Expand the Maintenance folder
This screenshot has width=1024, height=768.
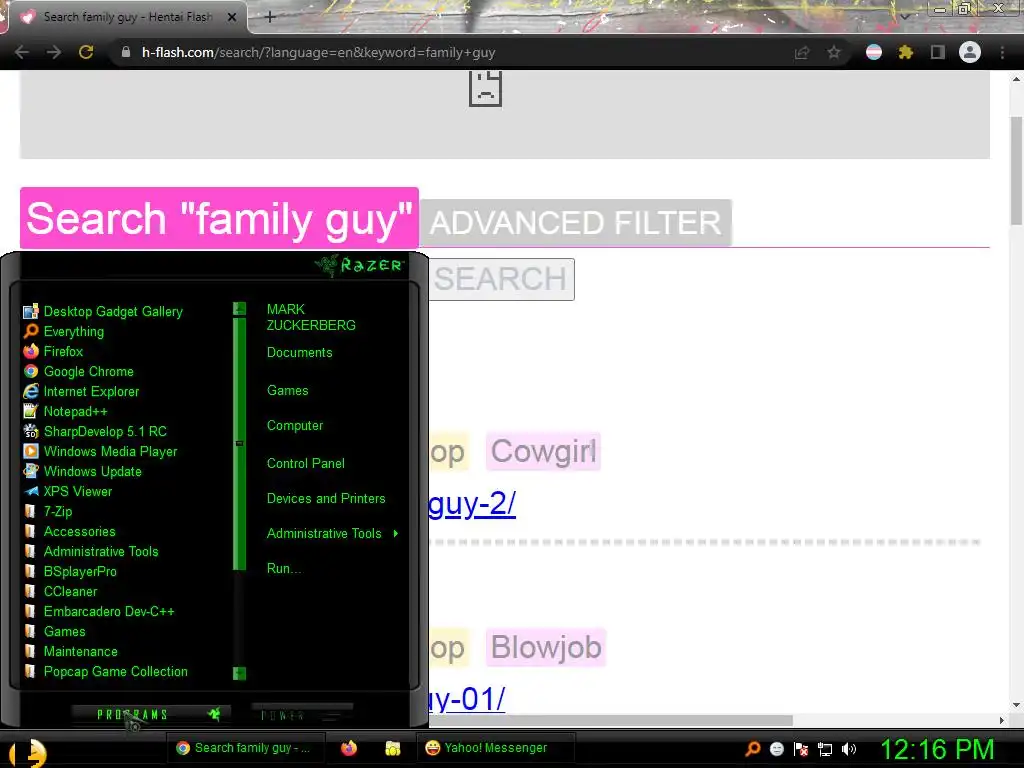[x=71, y=651]
